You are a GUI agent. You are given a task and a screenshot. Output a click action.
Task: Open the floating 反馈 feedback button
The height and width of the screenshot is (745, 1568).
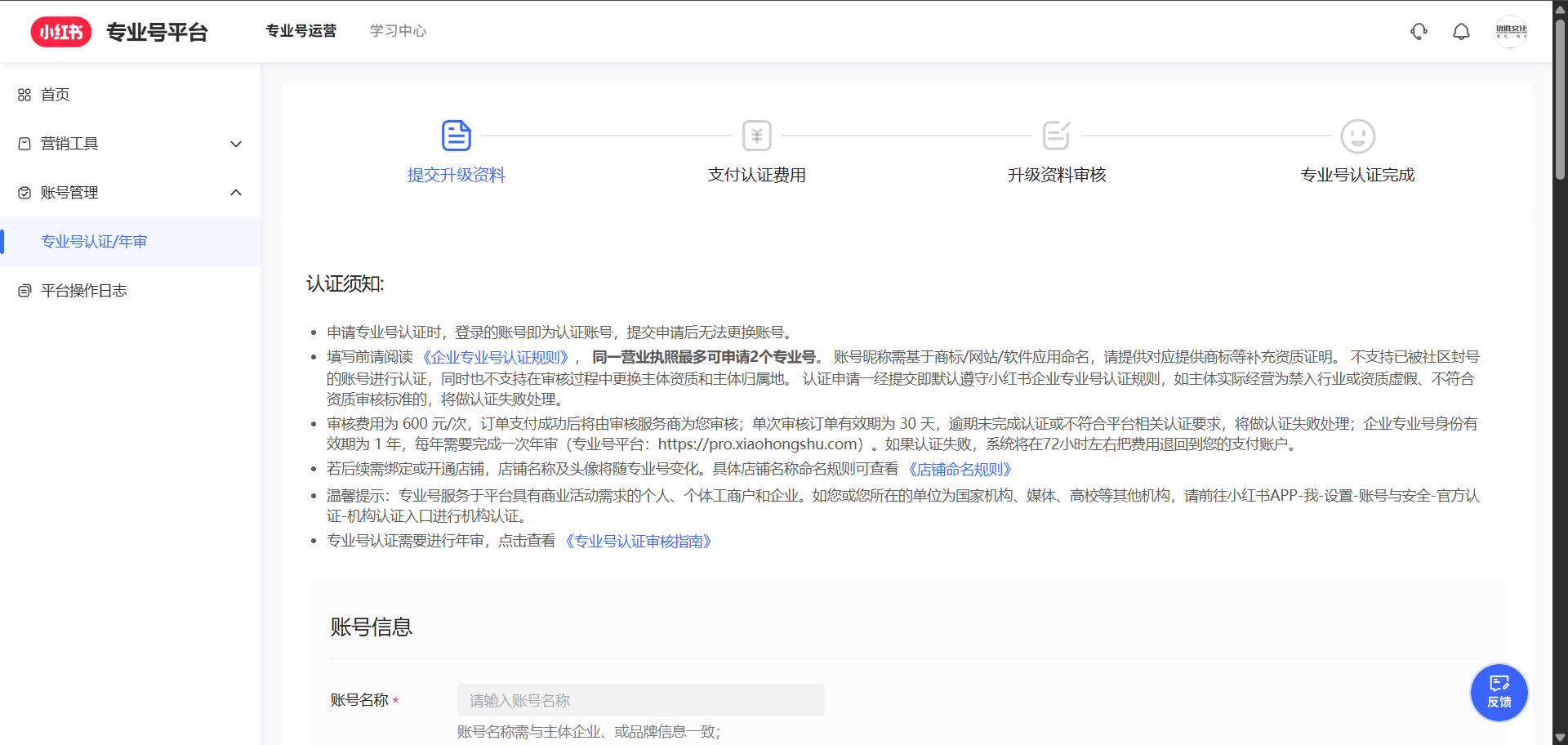[x=1499, y=692]
